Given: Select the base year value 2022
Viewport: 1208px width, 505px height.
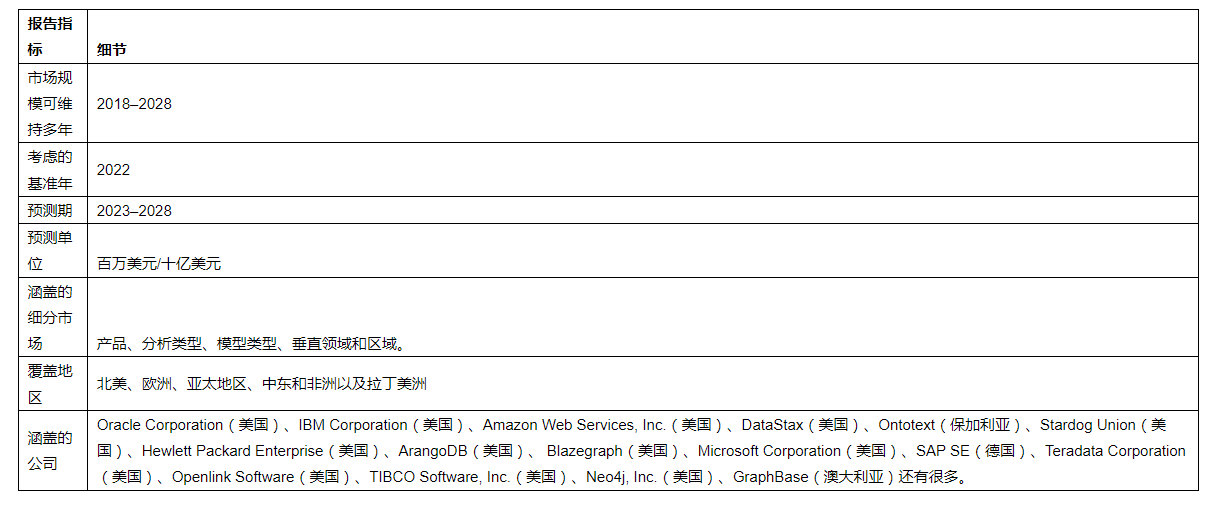Looking at the screenshot, I should pyautogui.click(x=114, y=170).
